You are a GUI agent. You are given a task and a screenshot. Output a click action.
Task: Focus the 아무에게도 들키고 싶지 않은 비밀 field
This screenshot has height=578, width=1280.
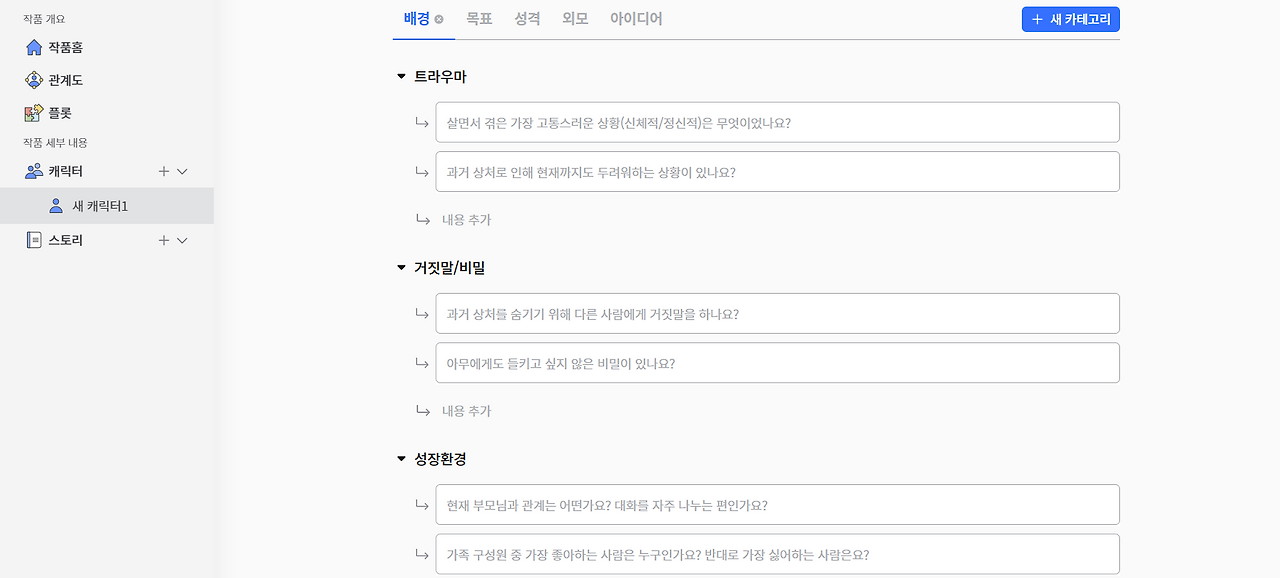point(777,363)
